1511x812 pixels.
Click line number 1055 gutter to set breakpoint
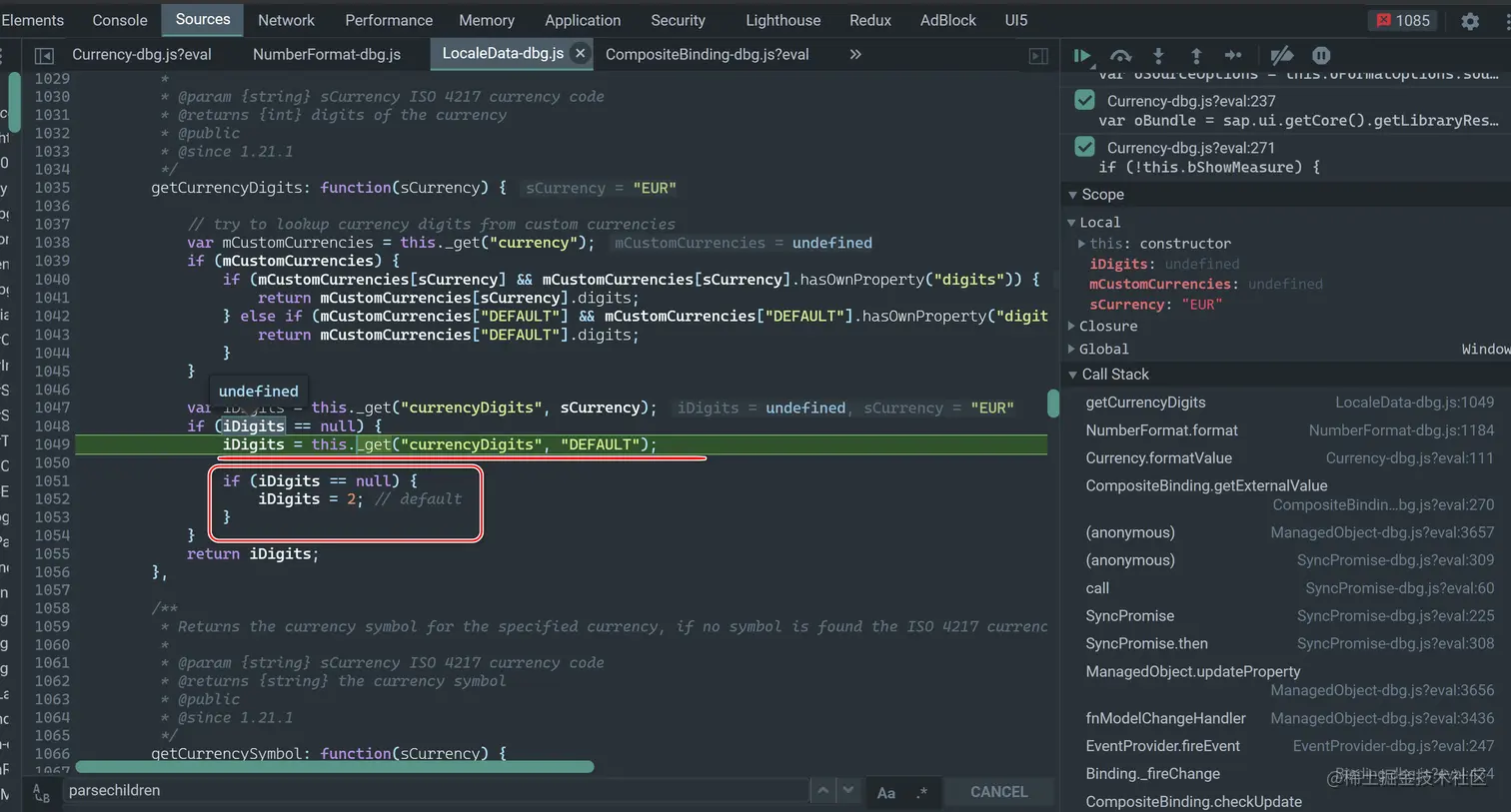[52, 553]
